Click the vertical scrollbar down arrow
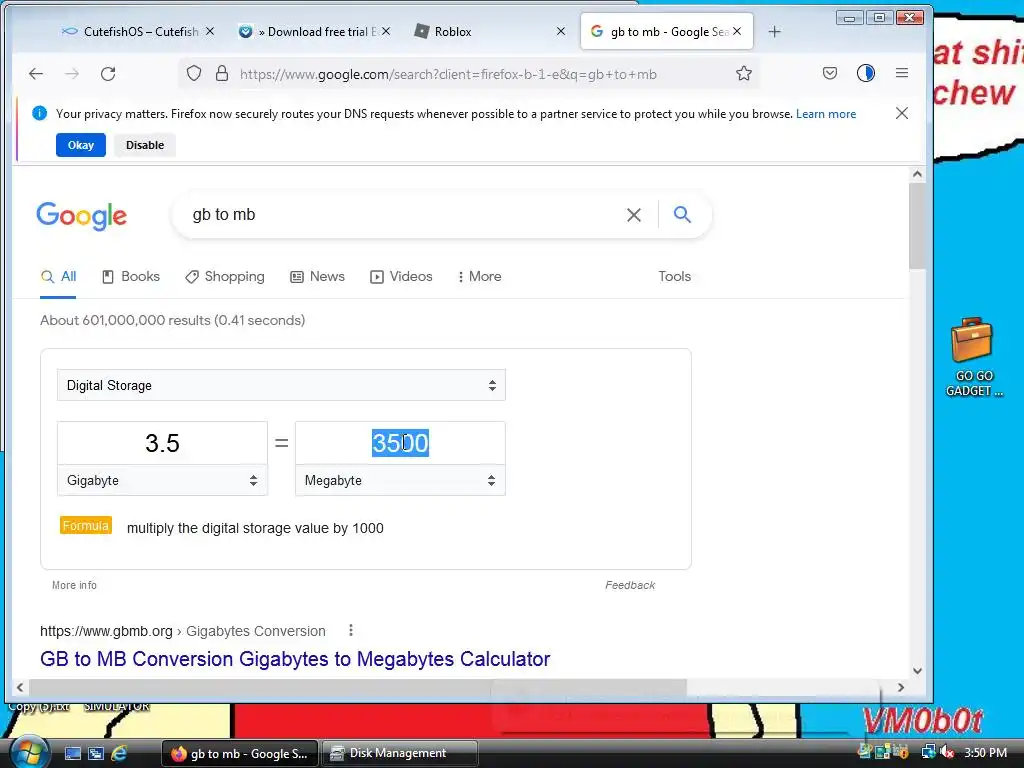This screenshot has height=768, width=1024. tap(917, 671)
